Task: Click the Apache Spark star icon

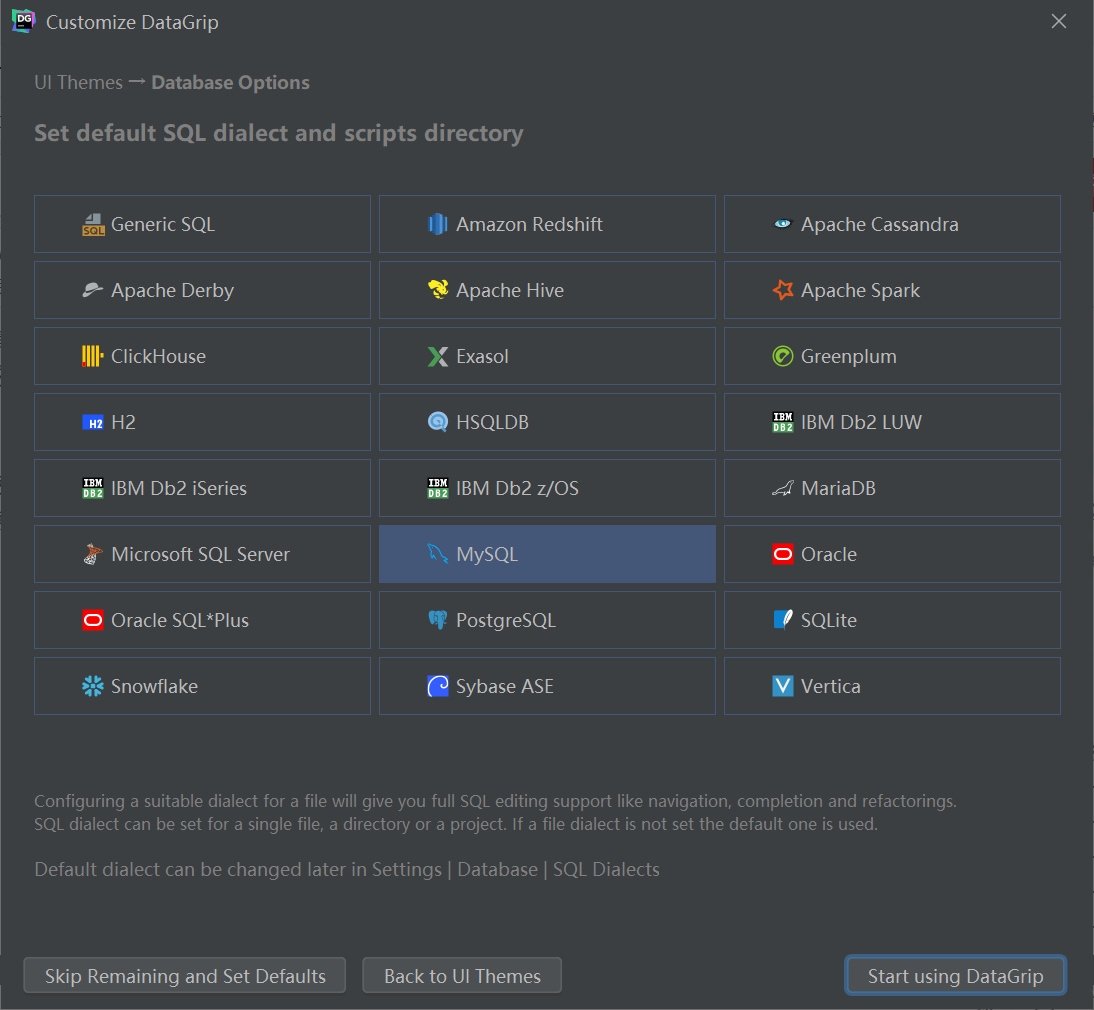Action: 783,290
